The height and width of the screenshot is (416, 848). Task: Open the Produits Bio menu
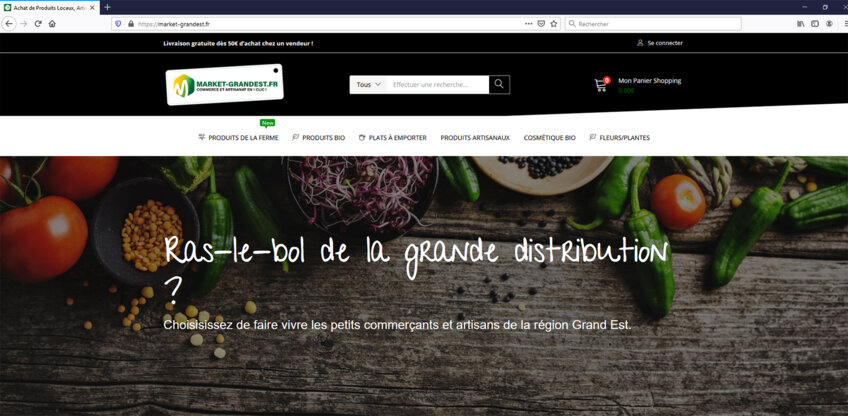pyautogui.click(x=318, y=138)
